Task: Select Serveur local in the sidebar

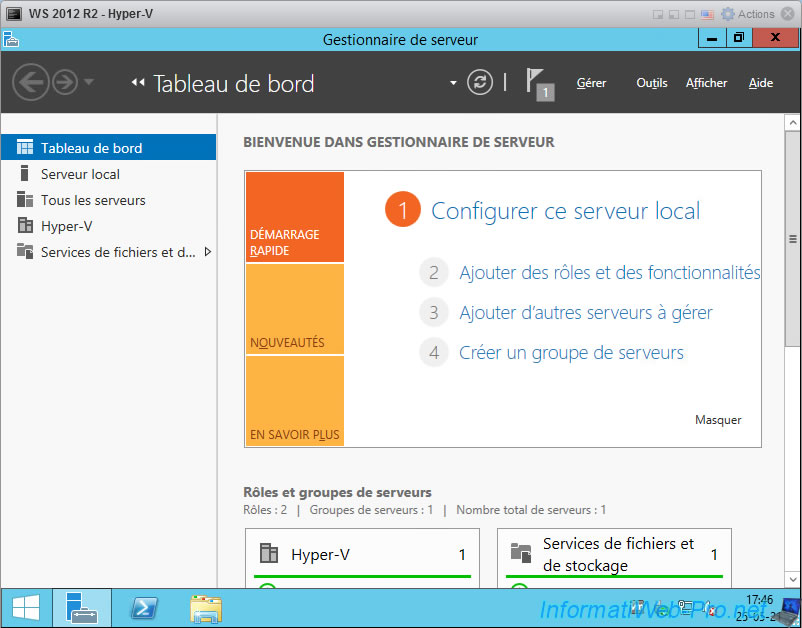Action: coord(108,174)
